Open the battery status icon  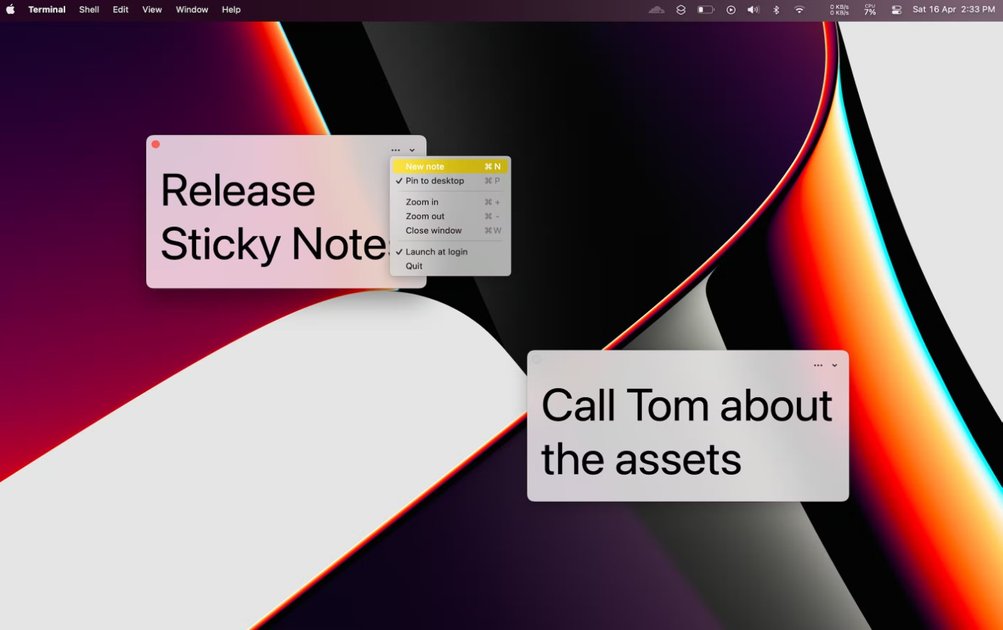pos(706,9)
